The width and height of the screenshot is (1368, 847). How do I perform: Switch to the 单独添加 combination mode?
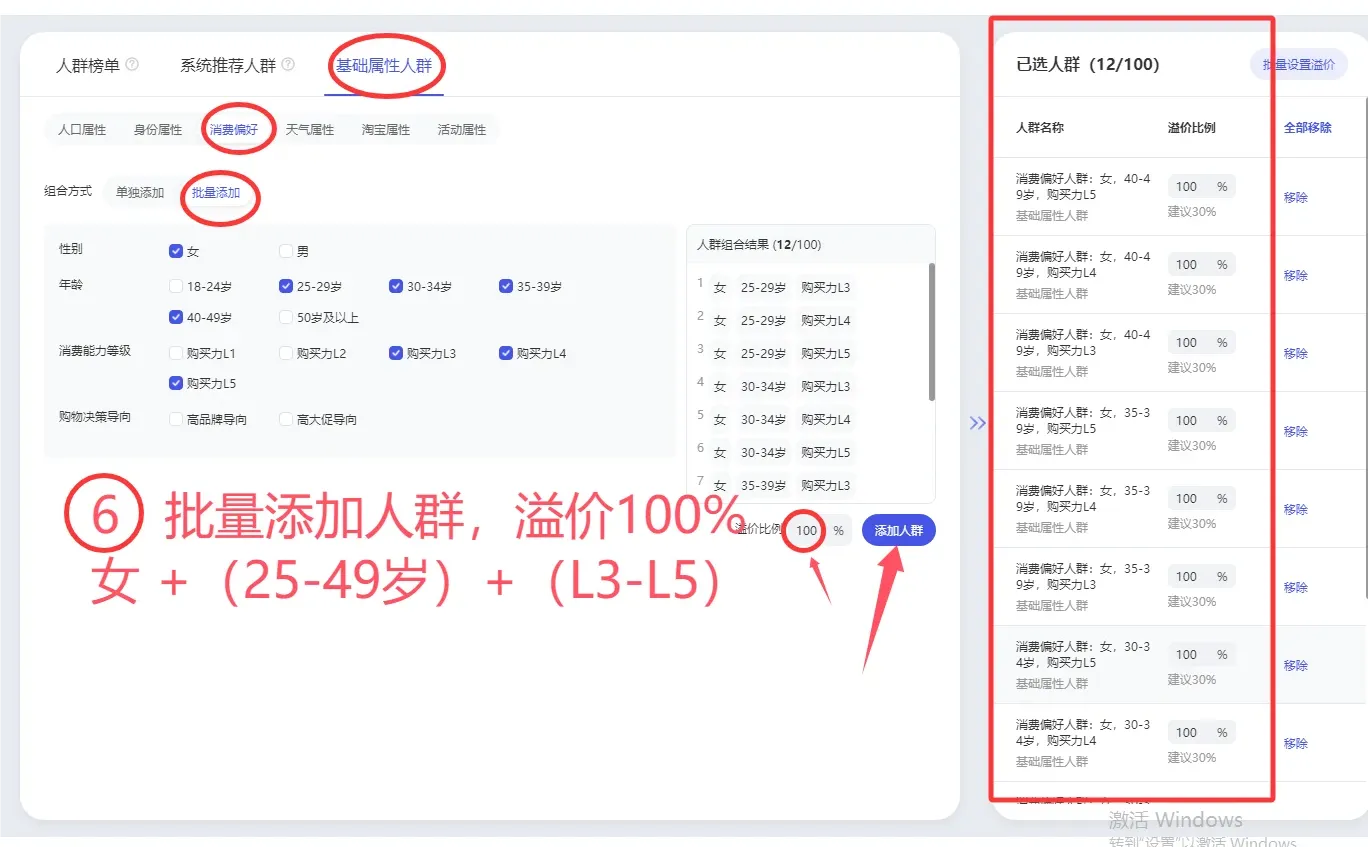pyautogui.click(x=140, y=191)
